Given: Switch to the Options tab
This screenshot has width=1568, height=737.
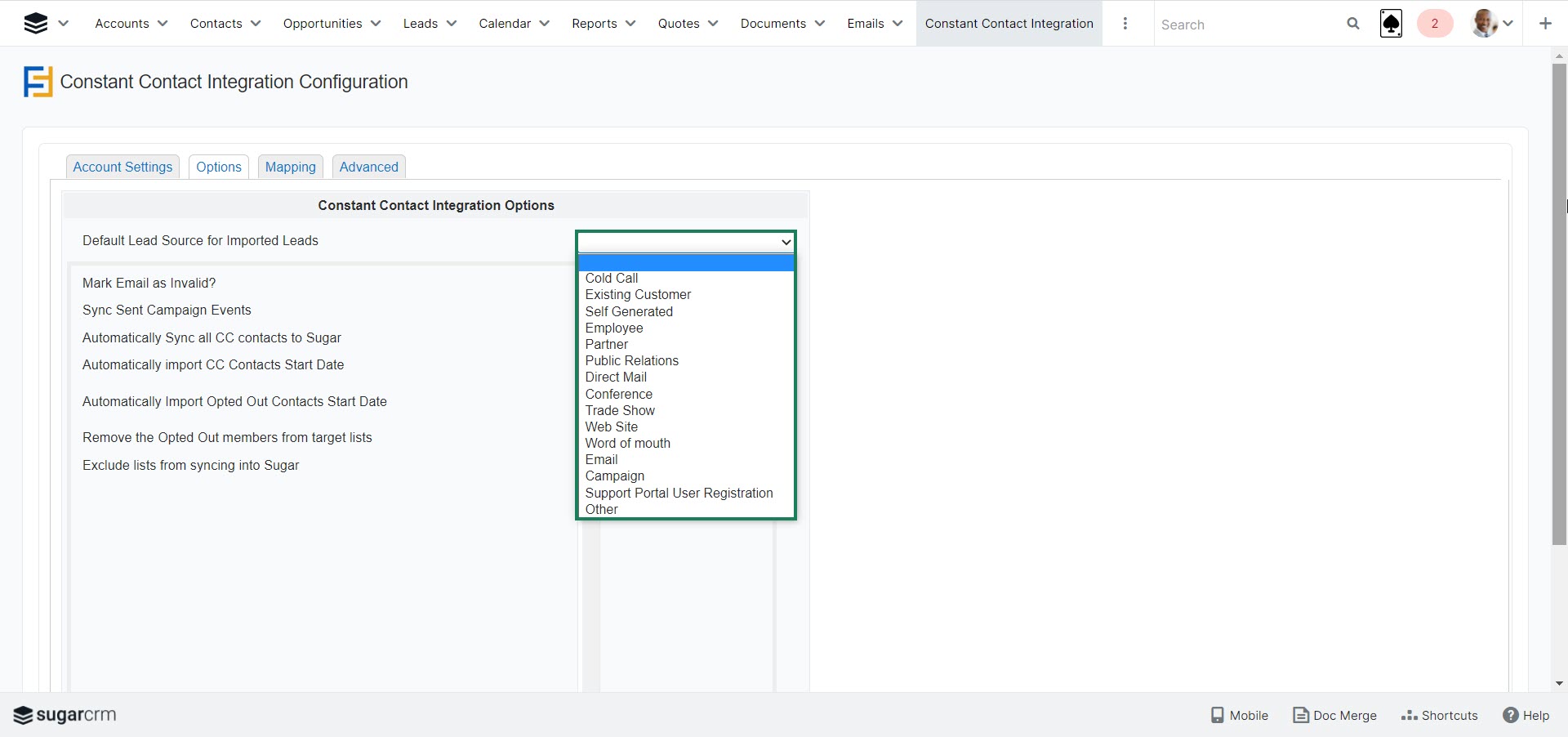Looking at the screenshot, I should click(219, 167).
